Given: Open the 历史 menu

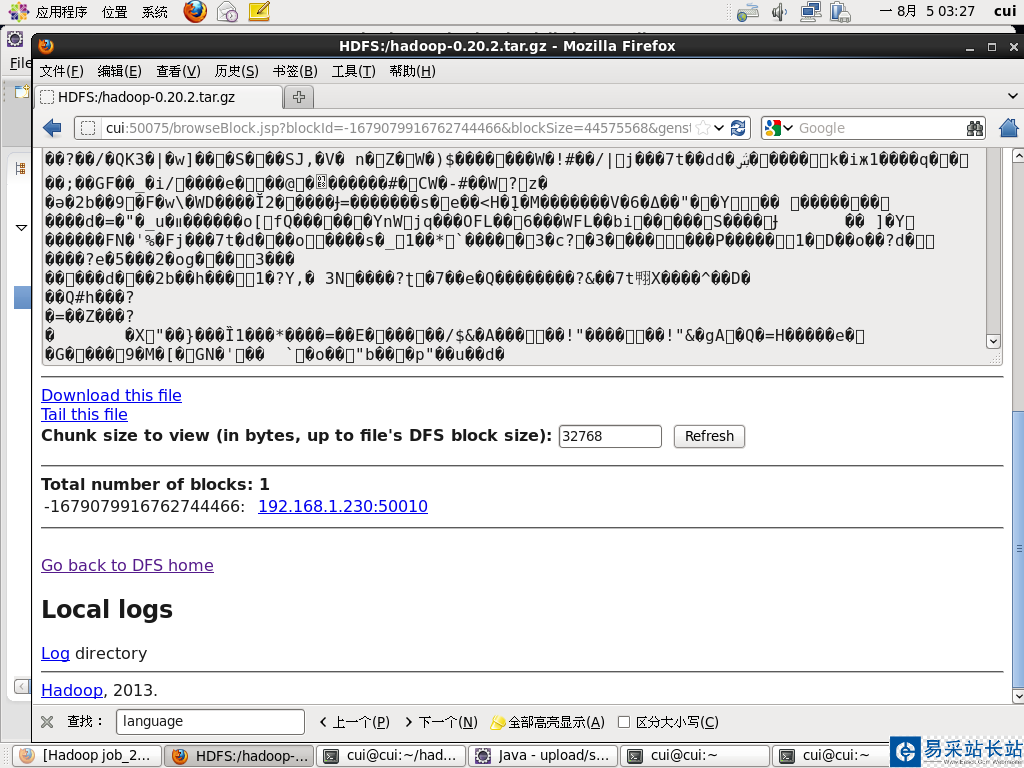Looking at the screenshot, I should click(236, 71).
